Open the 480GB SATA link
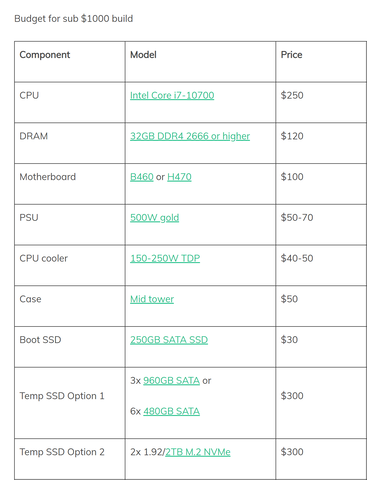The image size is (367, 480). [x=171, y=411]
